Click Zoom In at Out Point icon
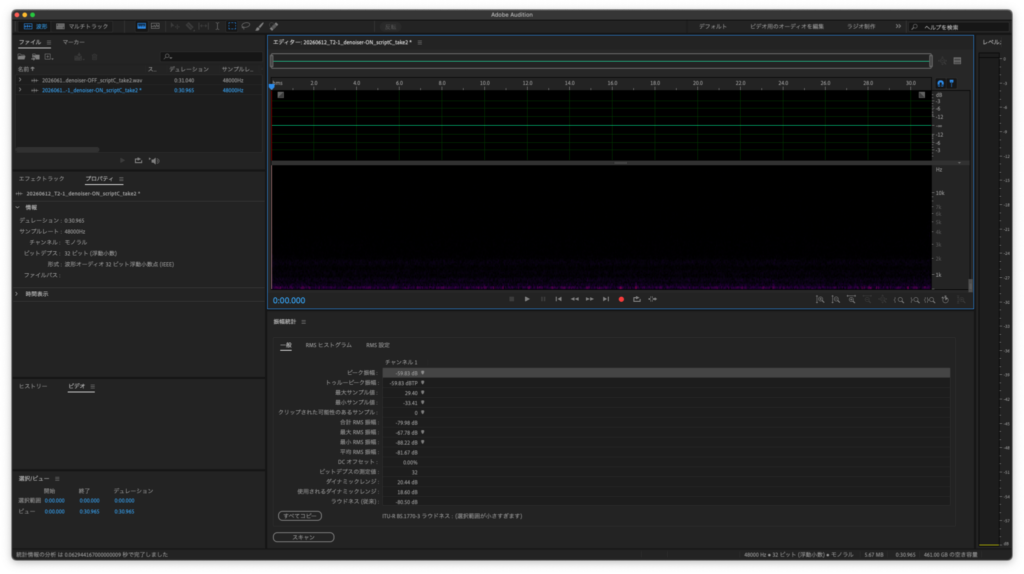Image resolution: width=1024 pixels, height=574 pixels. pos(914,300)
